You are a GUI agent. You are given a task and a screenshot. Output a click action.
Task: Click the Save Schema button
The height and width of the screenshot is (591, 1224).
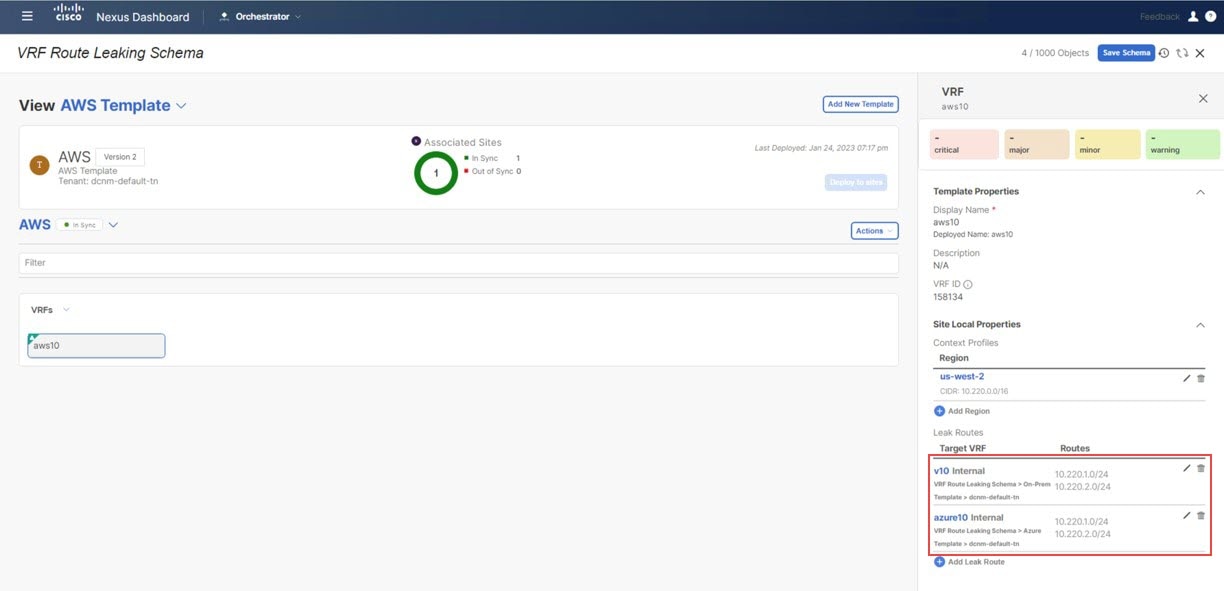(1126, 53)
